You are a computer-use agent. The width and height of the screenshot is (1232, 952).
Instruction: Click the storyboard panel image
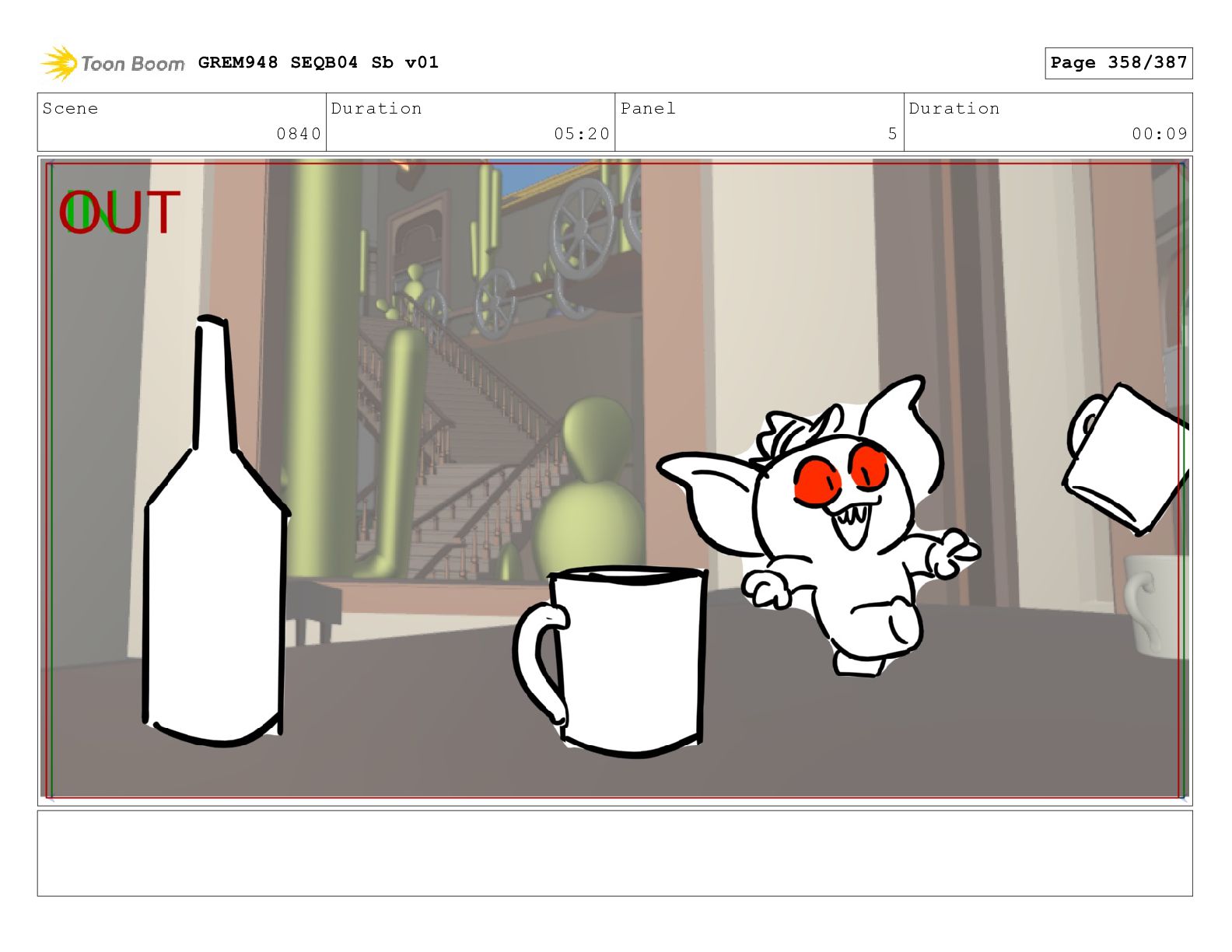point(614,480)
